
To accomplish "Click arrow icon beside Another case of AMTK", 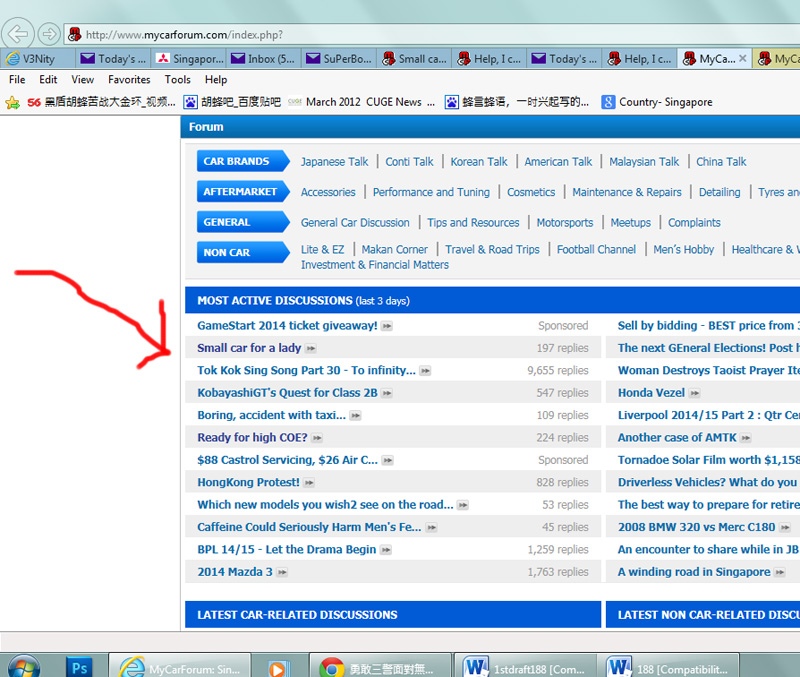I will pyautogui.click(x=746, y=438).
